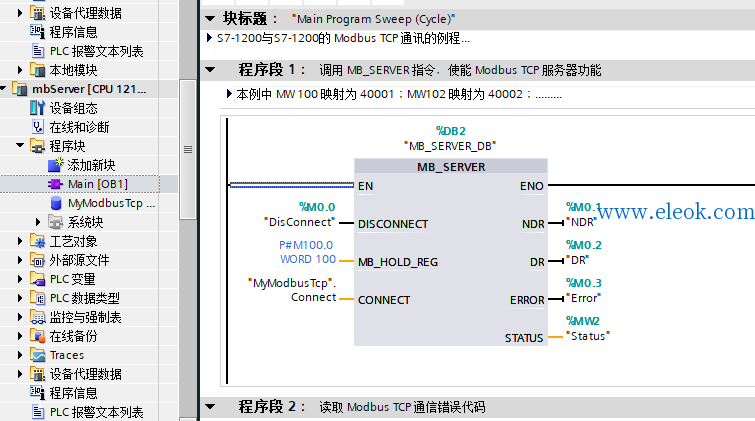
Task: Expand the 本例中 MW100 network comment
Action: click(x=229, y=93)
